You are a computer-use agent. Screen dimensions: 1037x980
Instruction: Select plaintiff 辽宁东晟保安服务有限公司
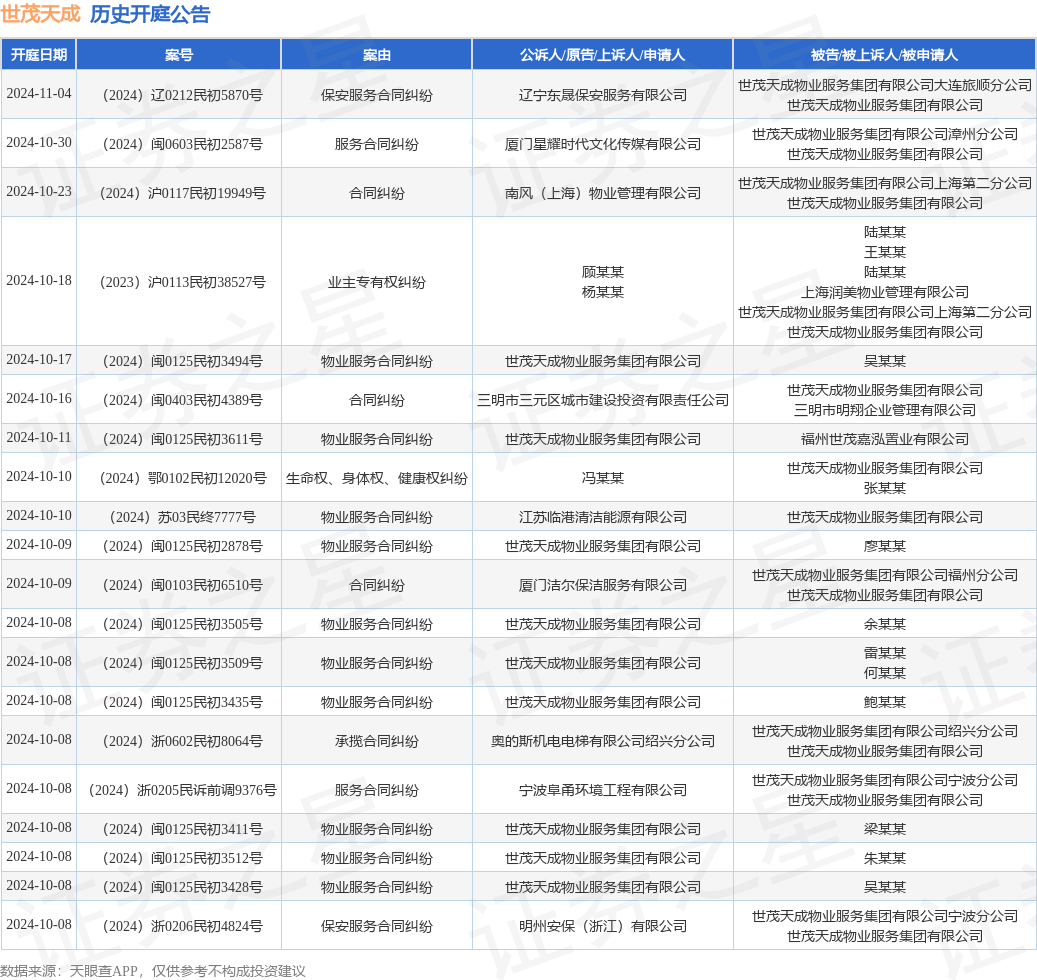click(602, 95)
